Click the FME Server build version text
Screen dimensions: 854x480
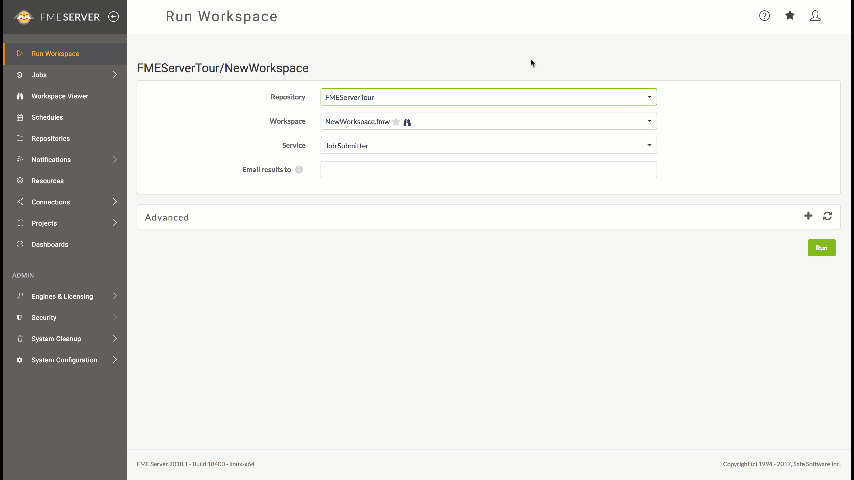point(196,464)
